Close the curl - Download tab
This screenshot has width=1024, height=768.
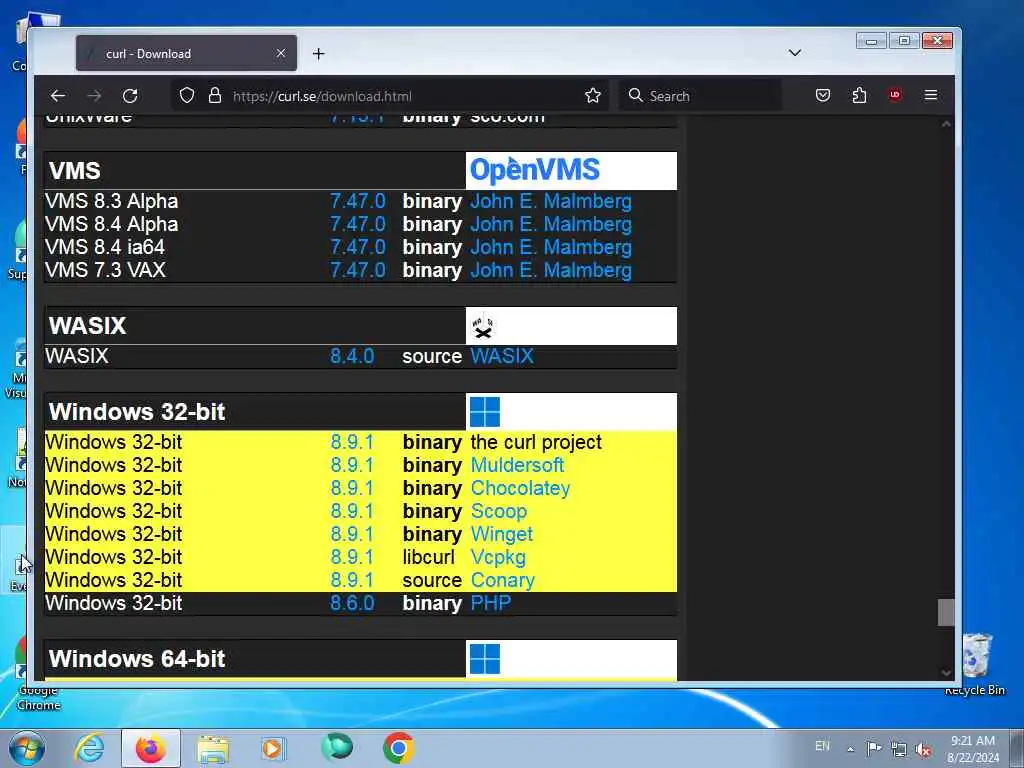click(281, 54)
